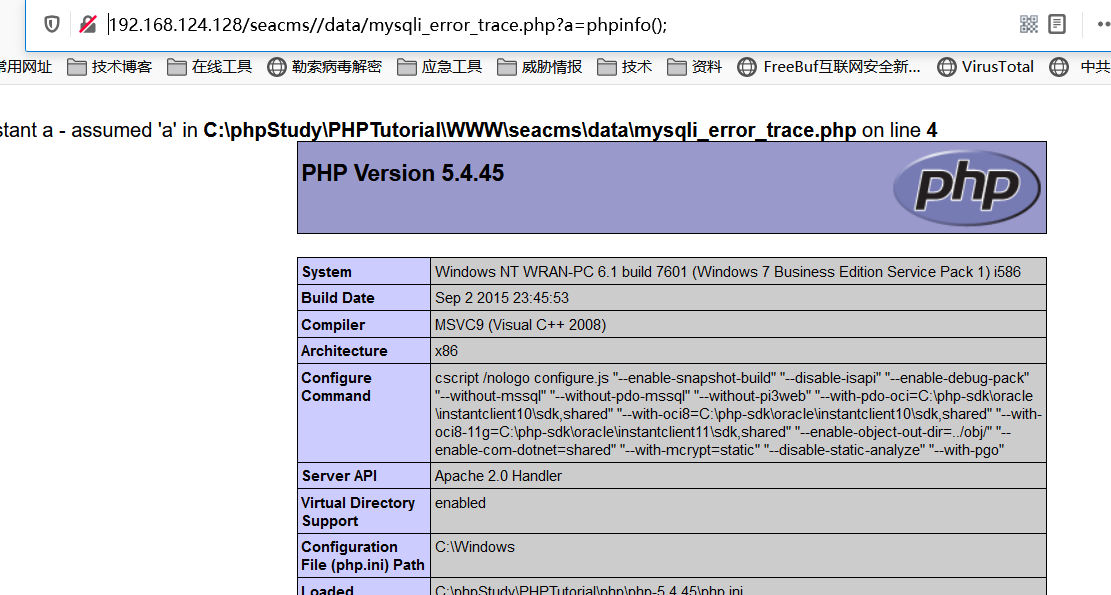Image resolution: width=1111 pixels, height=595 pixels.
Task: Open the 威胁情报 bookmark folder
Action: 539,67
